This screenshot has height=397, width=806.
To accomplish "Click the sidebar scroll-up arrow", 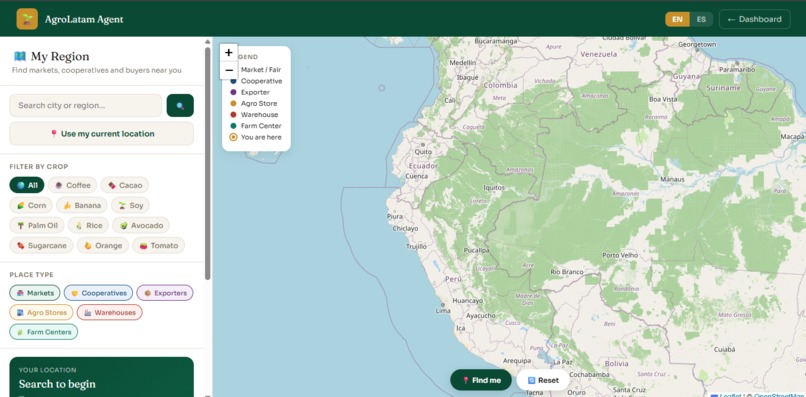I will 208,42.
